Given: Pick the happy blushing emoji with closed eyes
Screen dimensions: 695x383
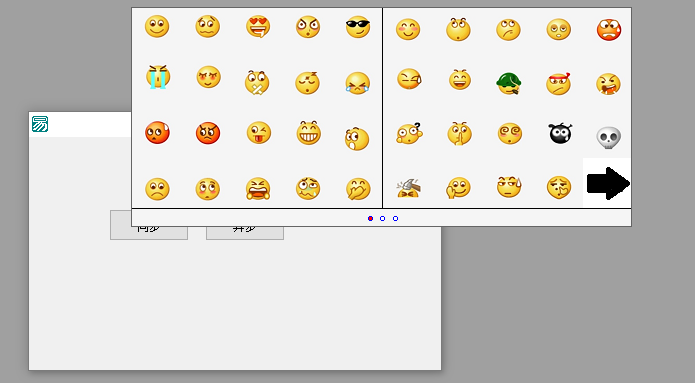Looking at the screenshot, I should (408, 29).
